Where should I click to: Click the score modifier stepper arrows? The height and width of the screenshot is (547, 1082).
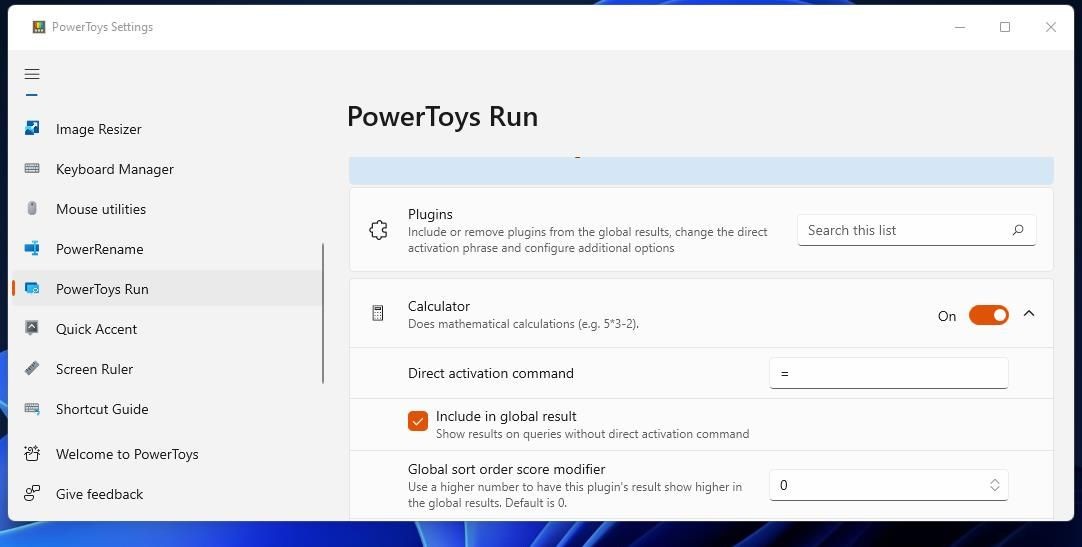[x=994, y=485]
